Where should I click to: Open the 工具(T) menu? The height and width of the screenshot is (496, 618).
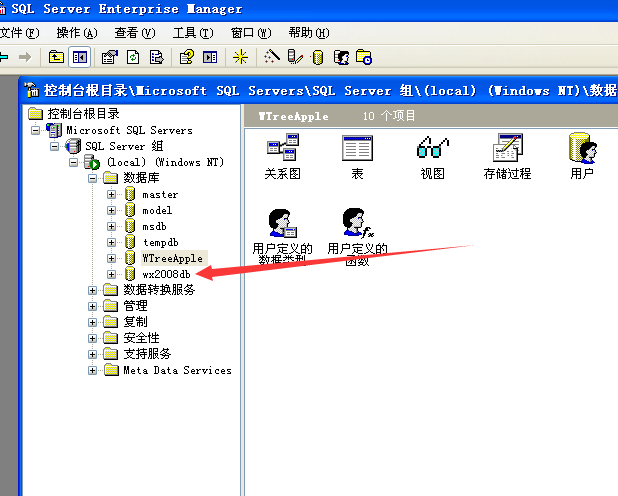point(193,33)
